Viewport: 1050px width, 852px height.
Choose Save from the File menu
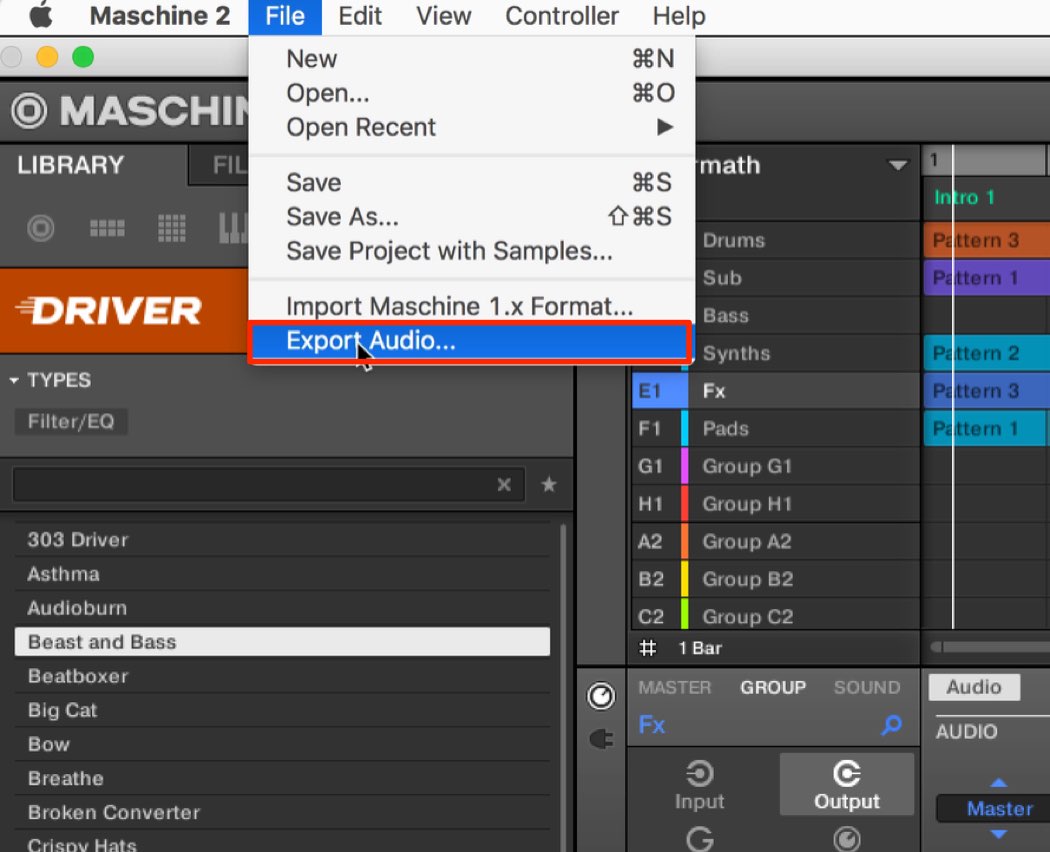pos(471,183)
